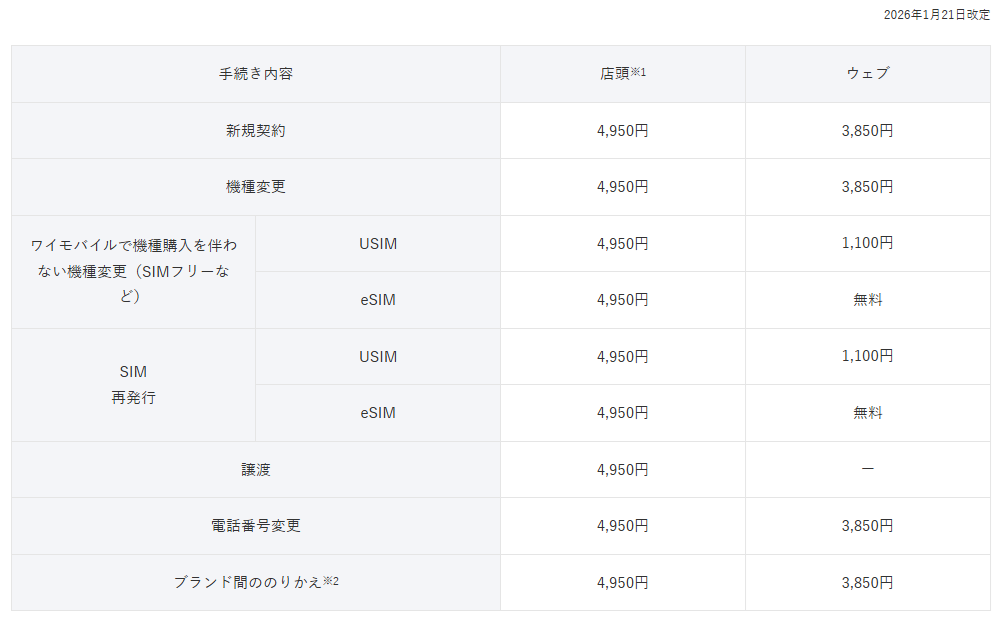
Task: Click the 4,950円 store fee for 譲渡
Action: pyautogui.click(x=622, y=469)
